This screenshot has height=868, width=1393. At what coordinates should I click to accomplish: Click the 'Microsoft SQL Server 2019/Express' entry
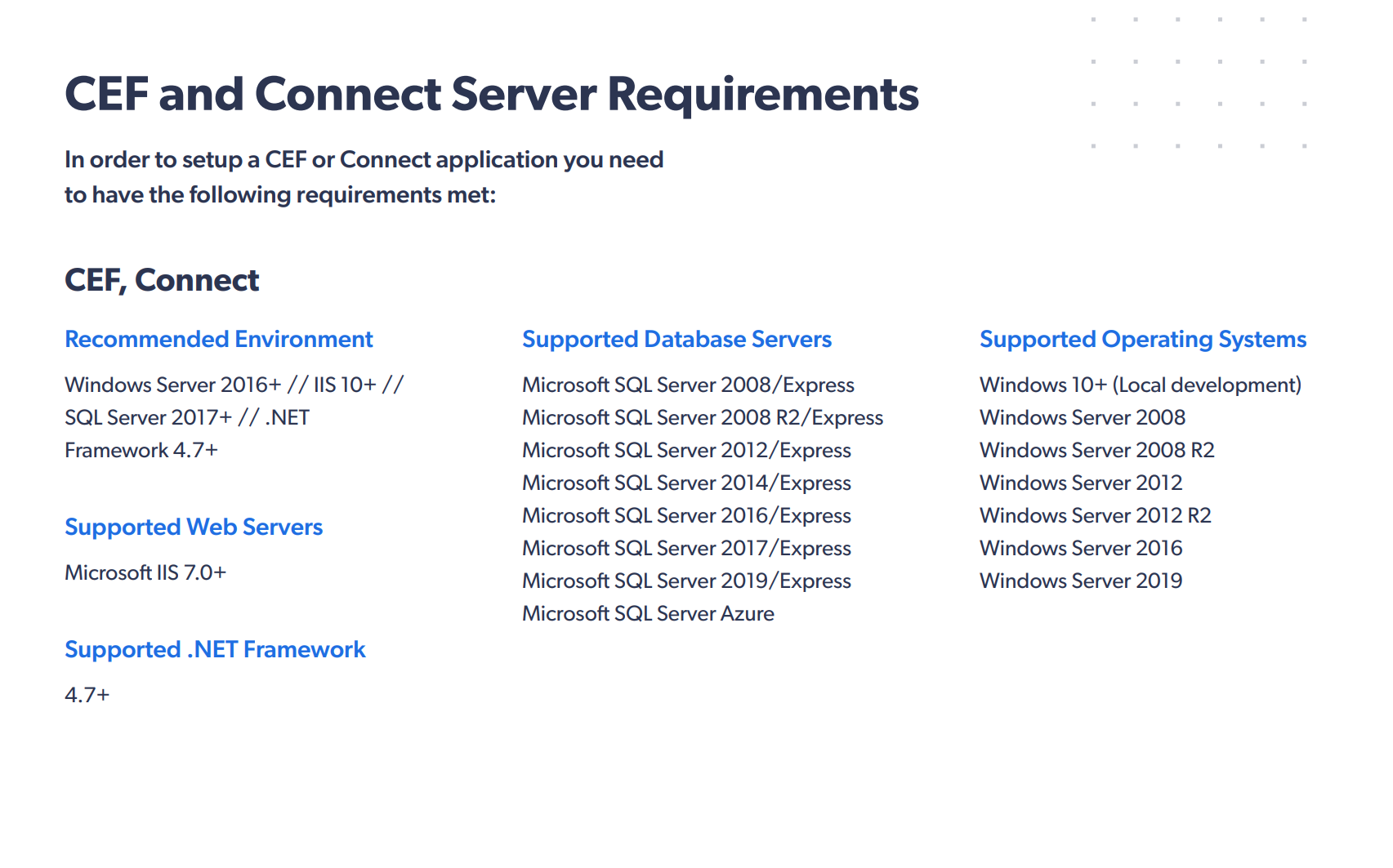point(686,581)
